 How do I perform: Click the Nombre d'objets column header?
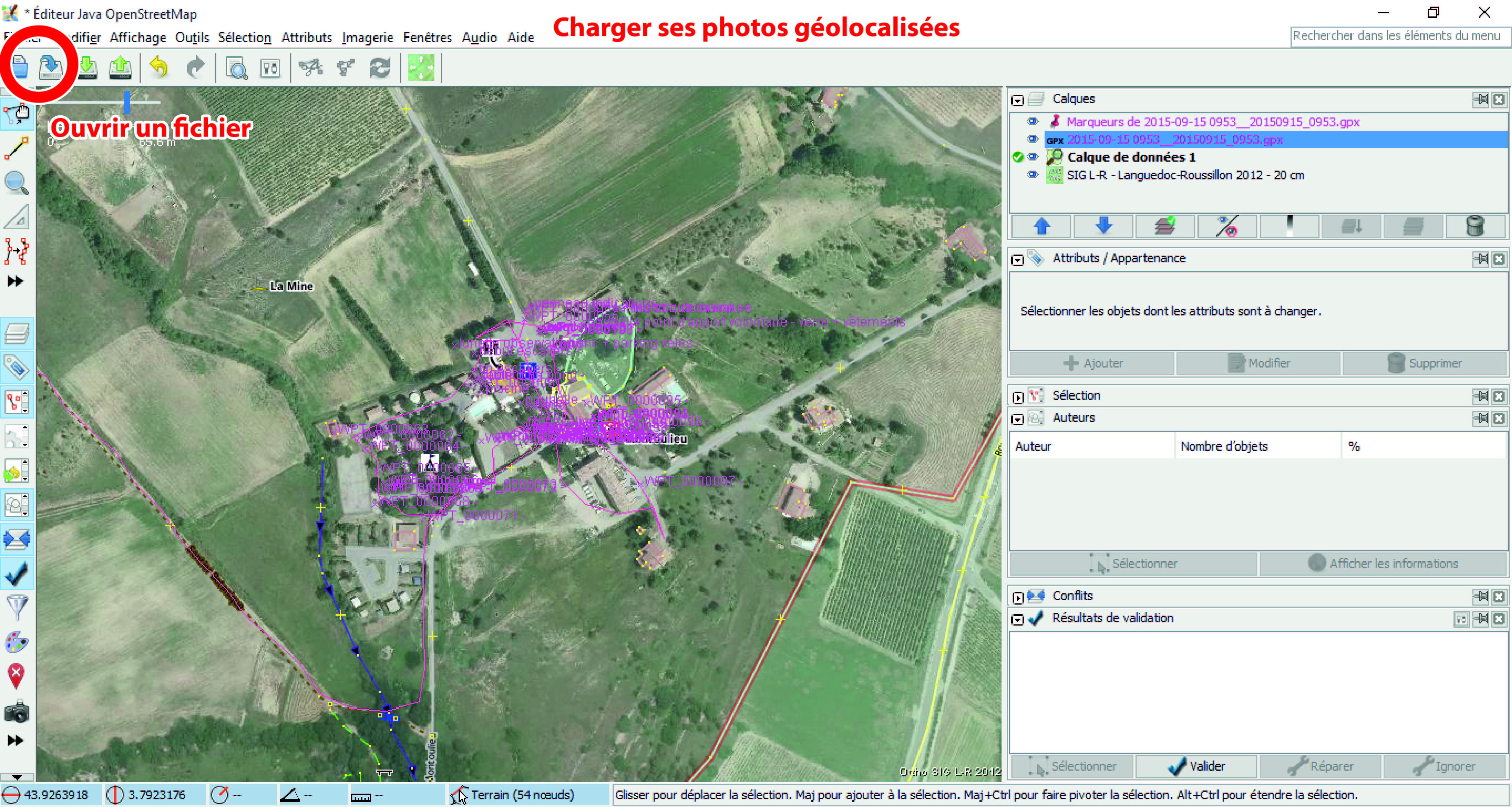1258,446
